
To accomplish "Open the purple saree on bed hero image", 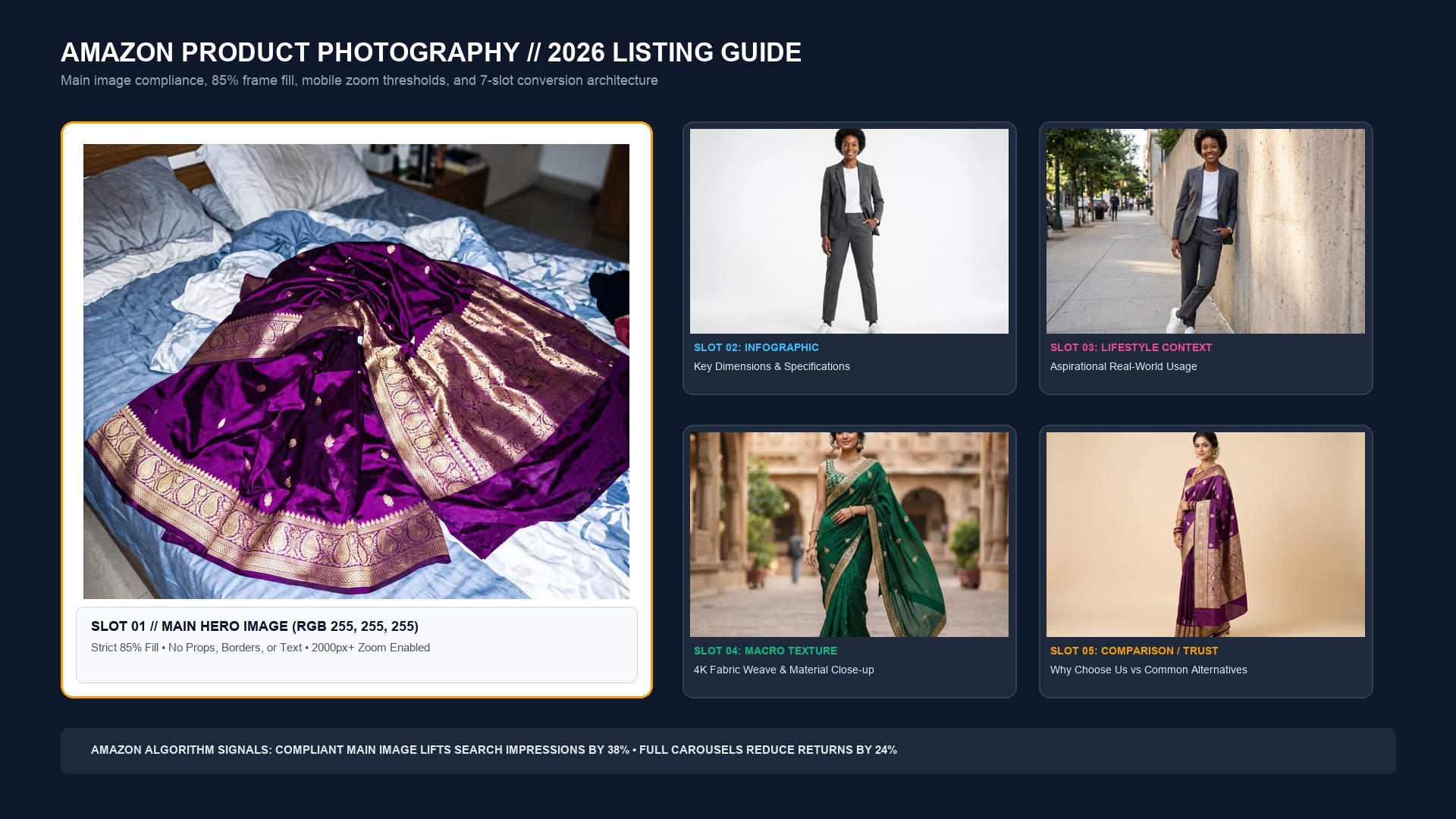I will click(356, 372).
